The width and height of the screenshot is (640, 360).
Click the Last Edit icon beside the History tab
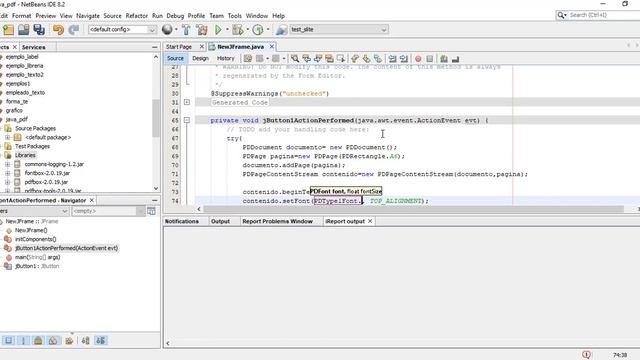click(x=247, y=59)
